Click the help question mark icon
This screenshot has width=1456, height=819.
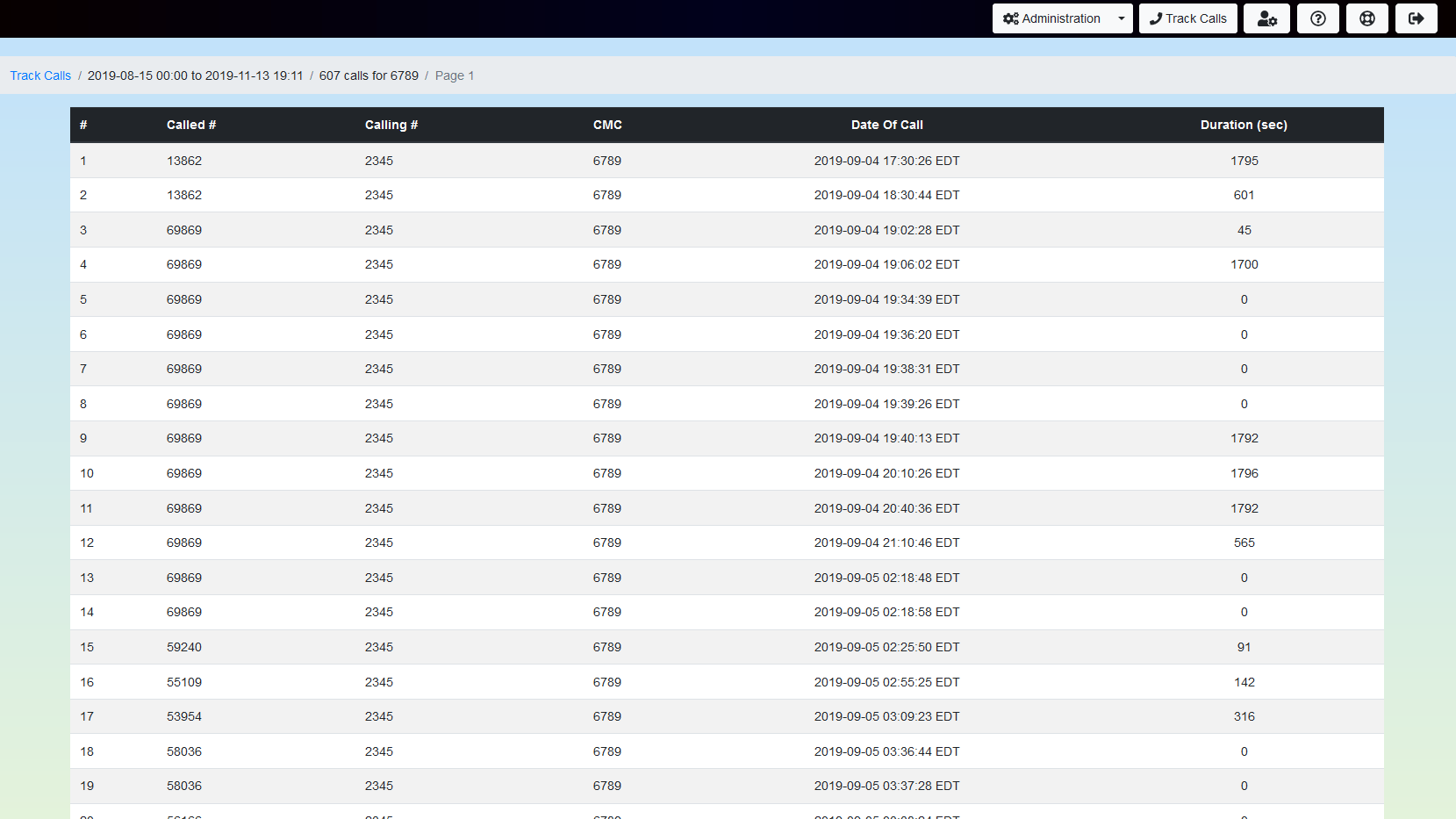coord(1317,18)
